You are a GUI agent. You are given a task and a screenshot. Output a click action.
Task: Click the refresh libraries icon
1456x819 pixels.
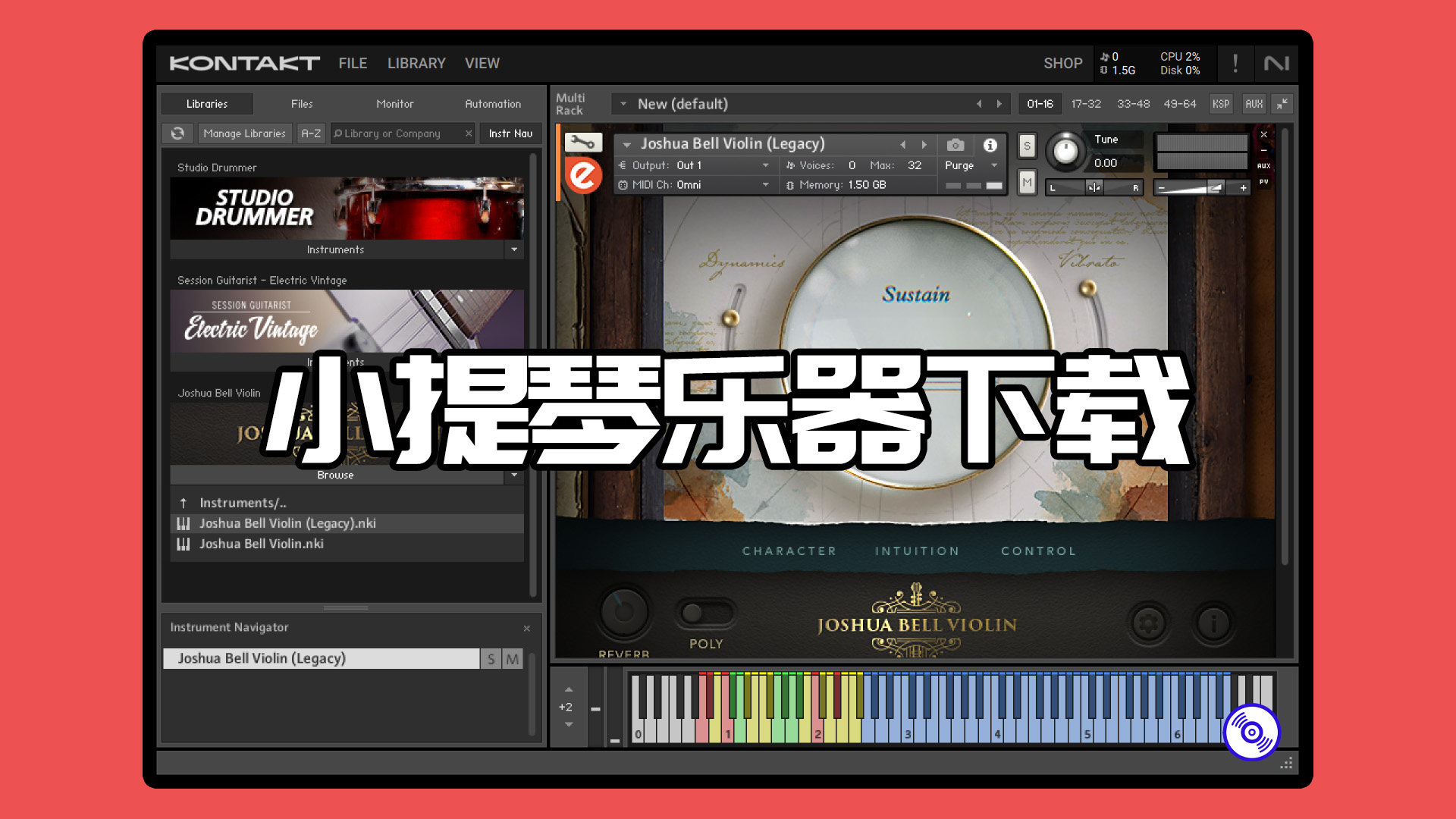[x=177, y=133]
